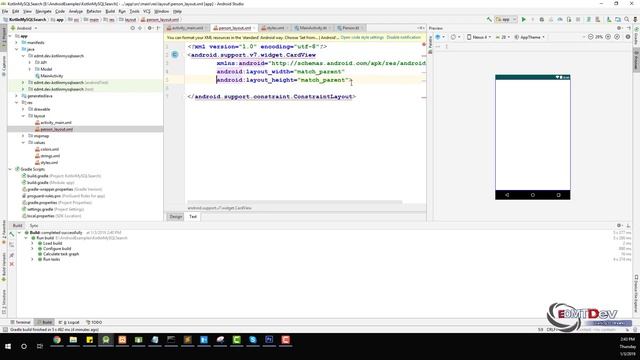
Task: Open the TODO tool window tab
Action: tap(94, 322)
